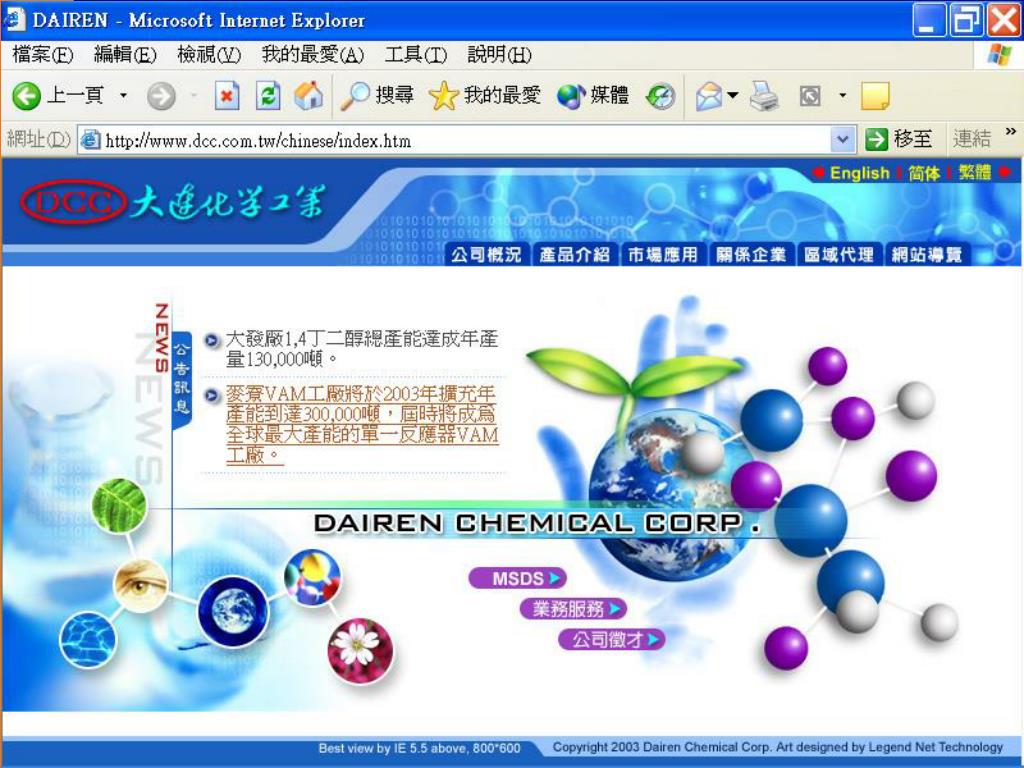1024x768 pixels.
Task: Open History with the clock icon
Action: (660, 97)
